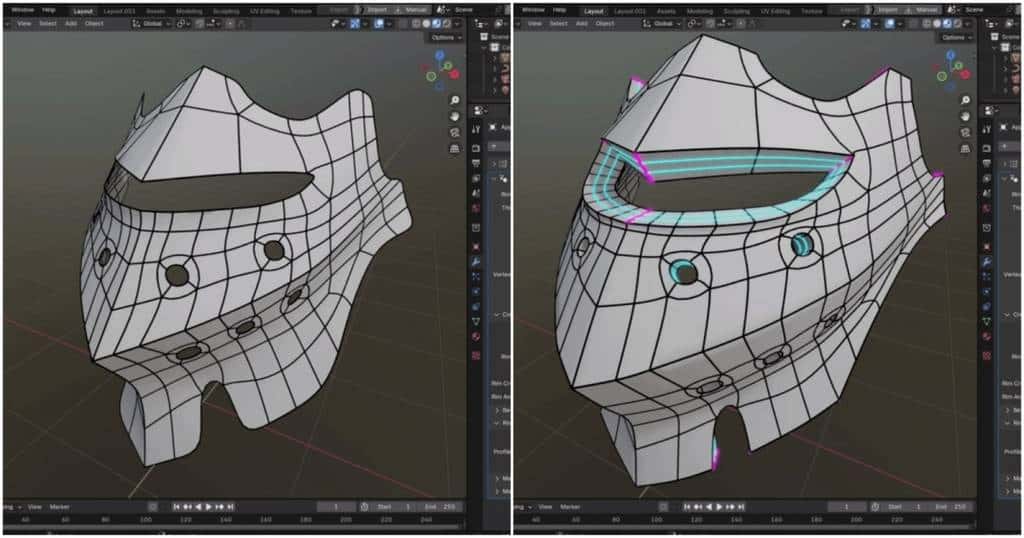The image size is (1024, 538).
Task: Toggle proportional editing in left viewport header
Action: pos(230,24)
